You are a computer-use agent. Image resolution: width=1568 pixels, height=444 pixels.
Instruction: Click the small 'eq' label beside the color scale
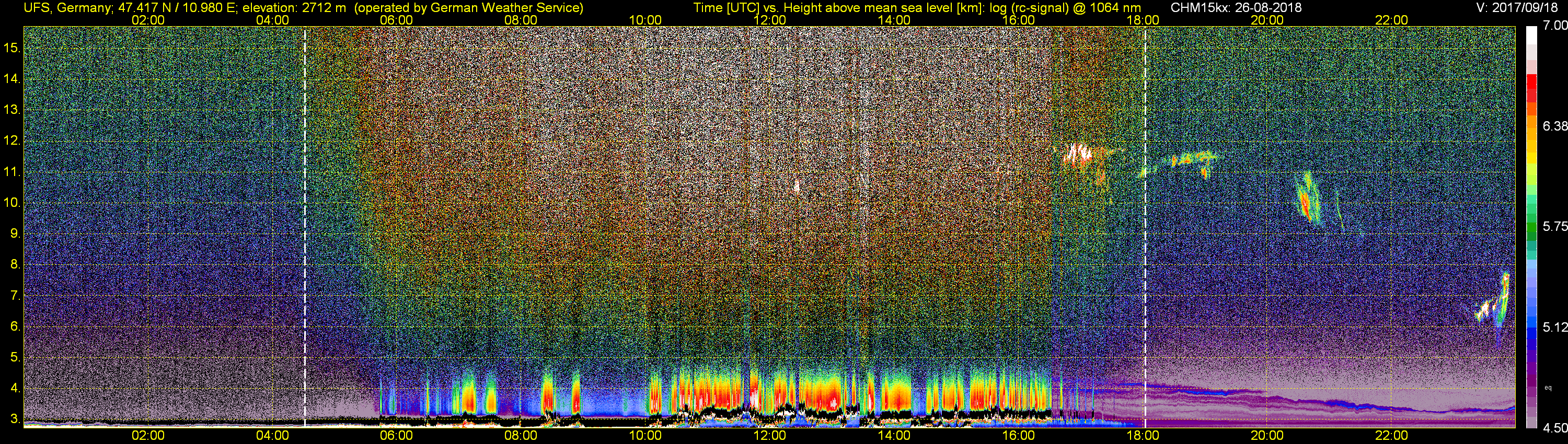(x=1549, y=387)
